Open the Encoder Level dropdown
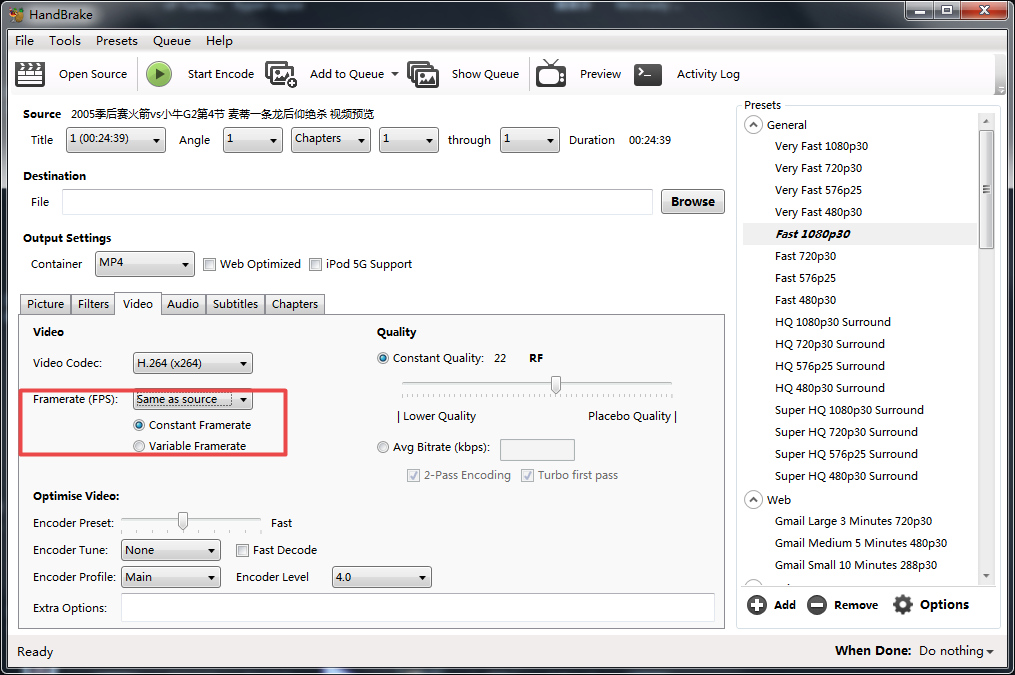Image resolution: width=1015 pixels, height=675 pixels. click(x=382, y=577)
